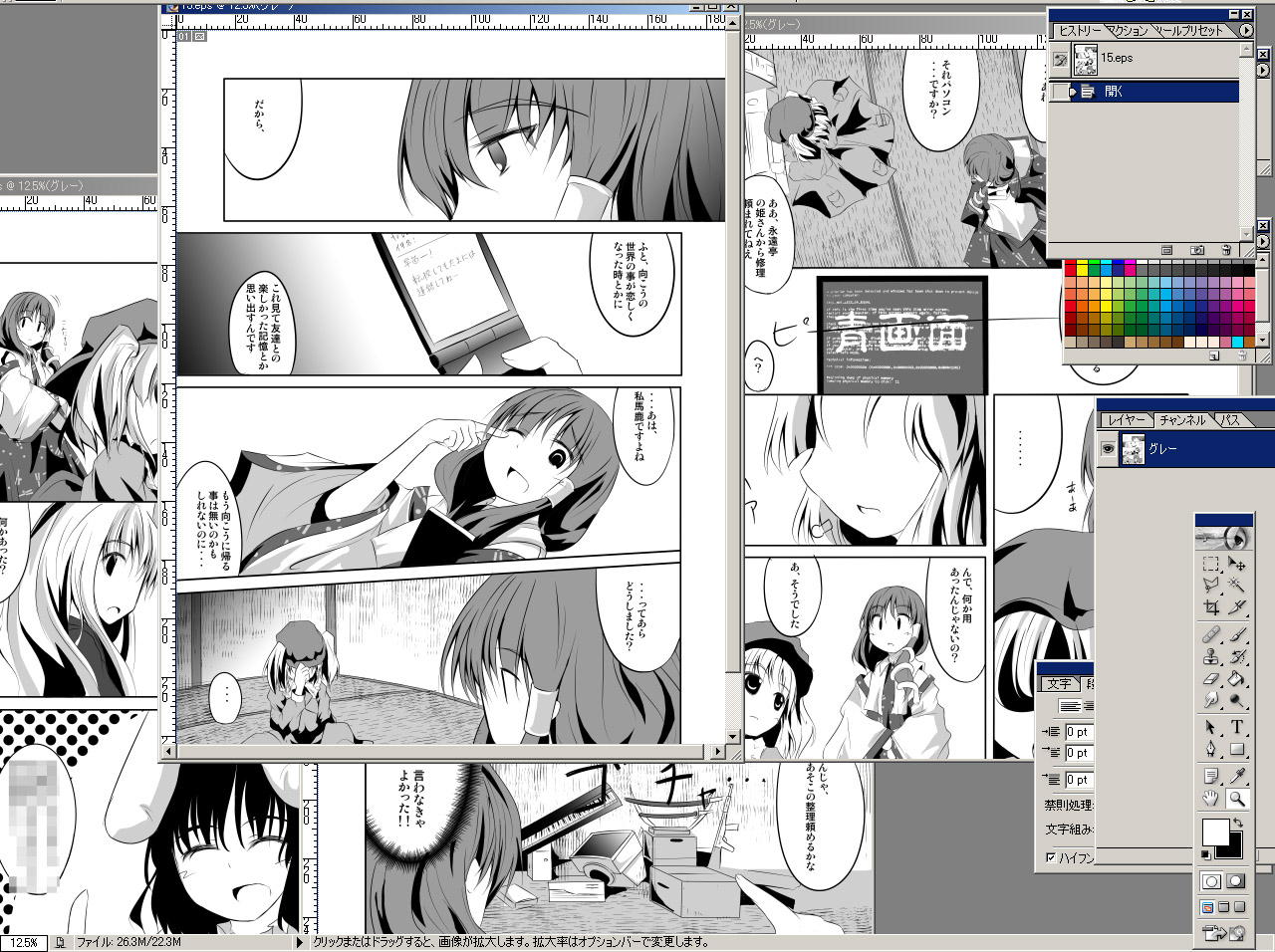This screenshot has height=952, width=1275.
Task: Select the Pen tool
Action: coord(1211,749)
